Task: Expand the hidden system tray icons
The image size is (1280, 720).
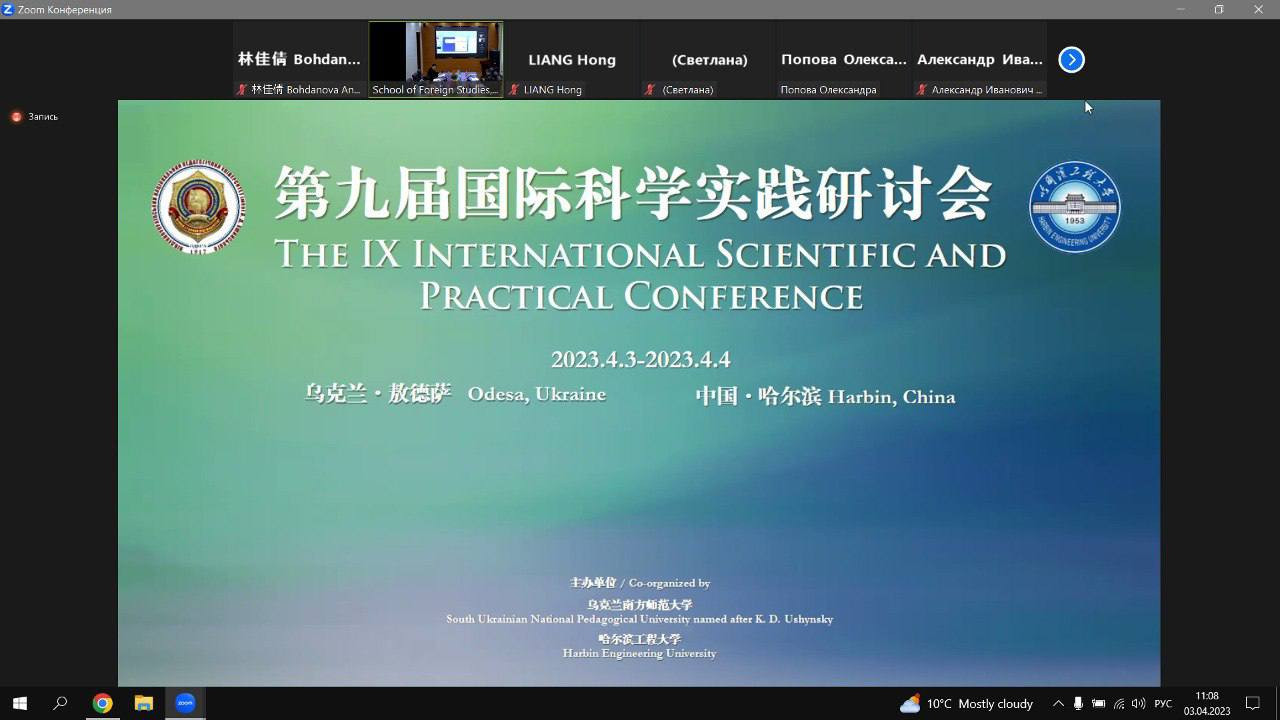Action: 1058,704
